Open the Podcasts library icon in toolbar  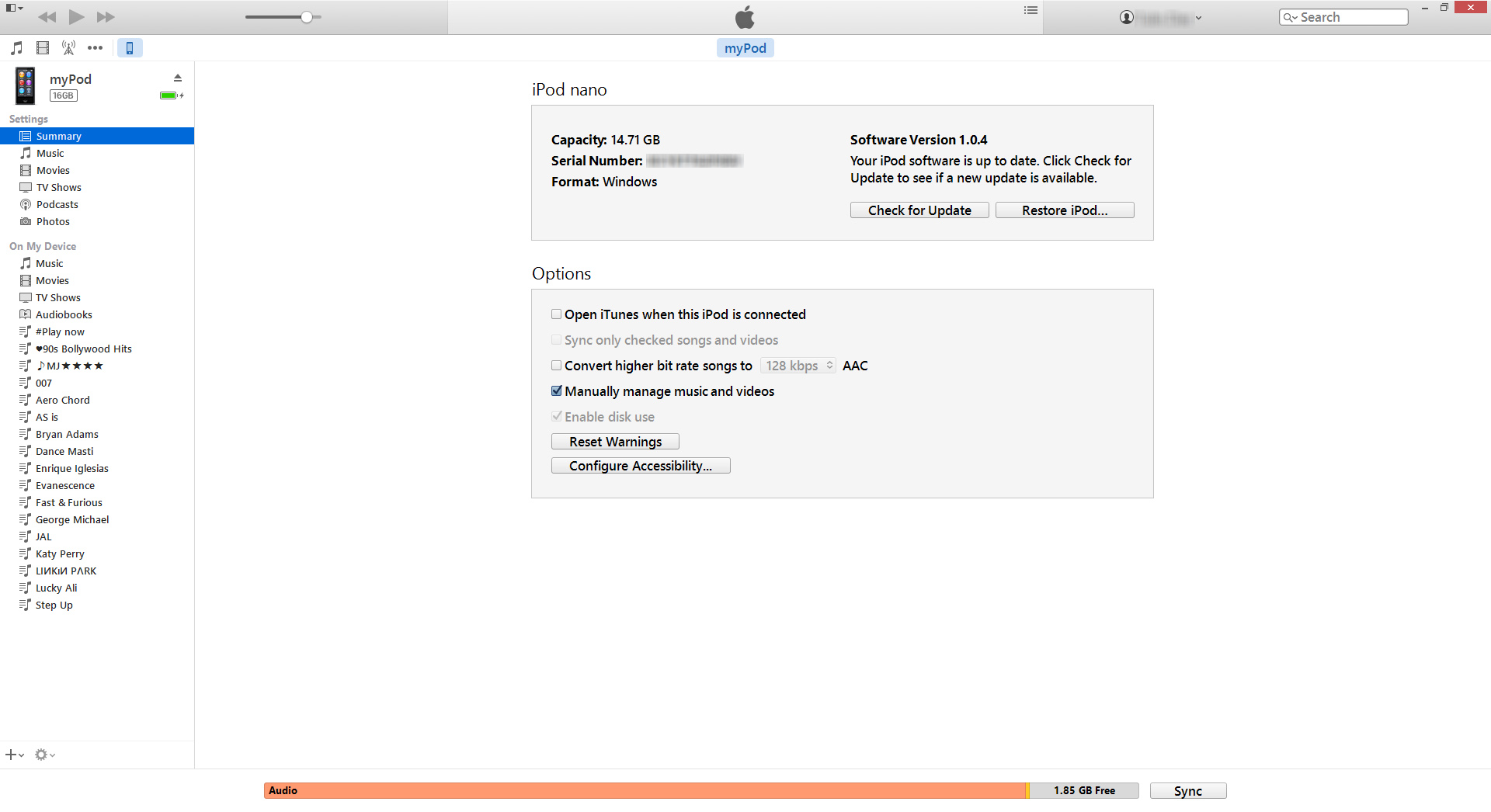tap(69, 48)
